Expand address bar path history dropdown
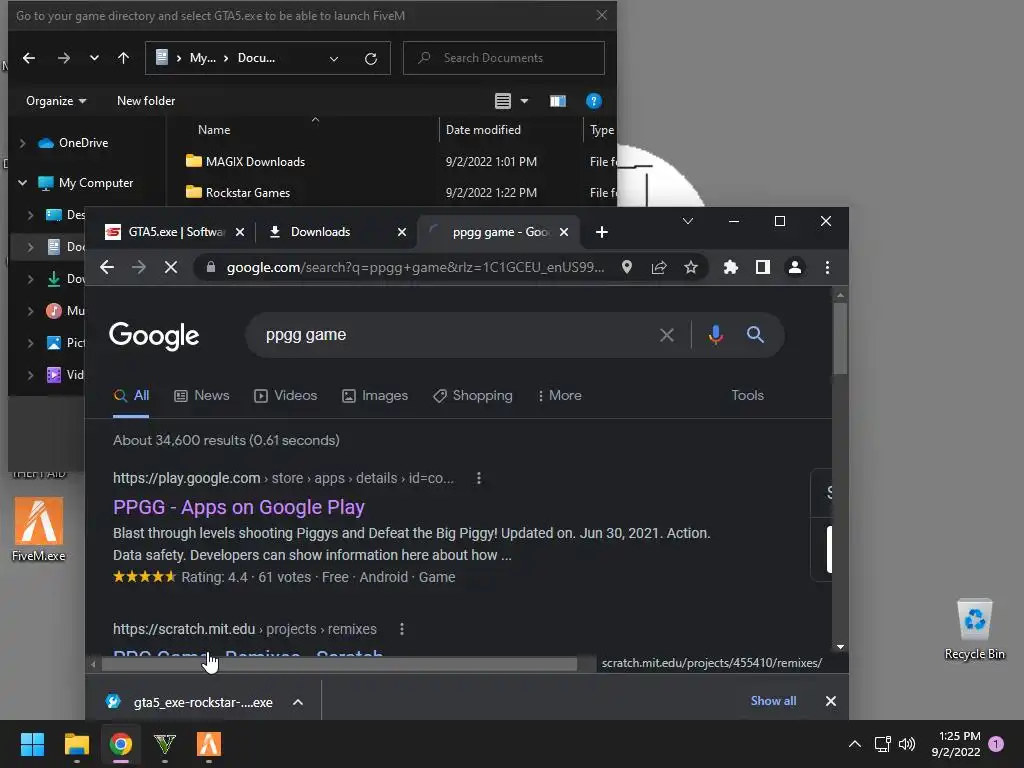Screen dimensions: 1024x768 pyautogui.click(x=334, y=58)
